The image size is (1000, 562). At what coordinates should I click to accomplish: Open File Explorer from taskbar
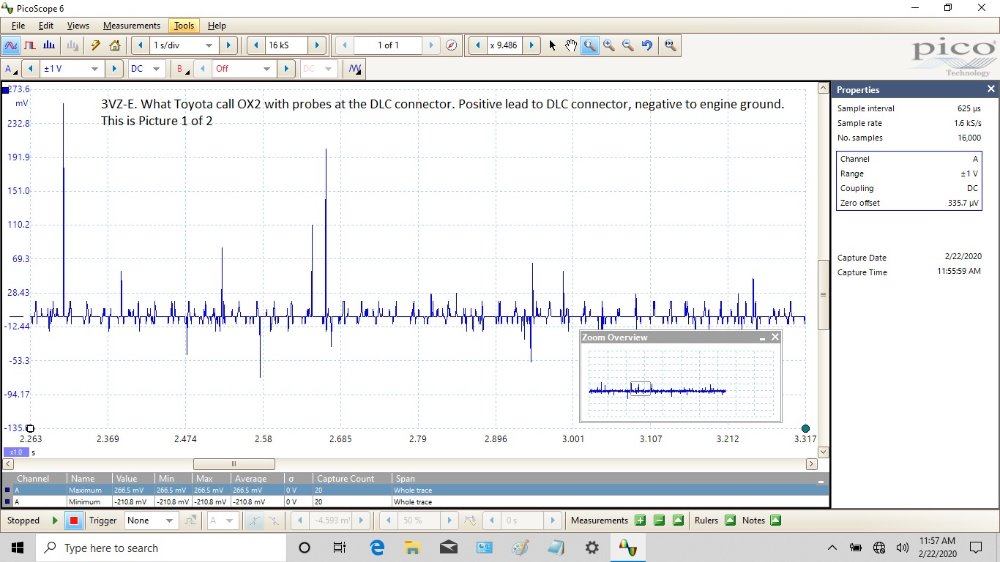[x=413, y=547]
